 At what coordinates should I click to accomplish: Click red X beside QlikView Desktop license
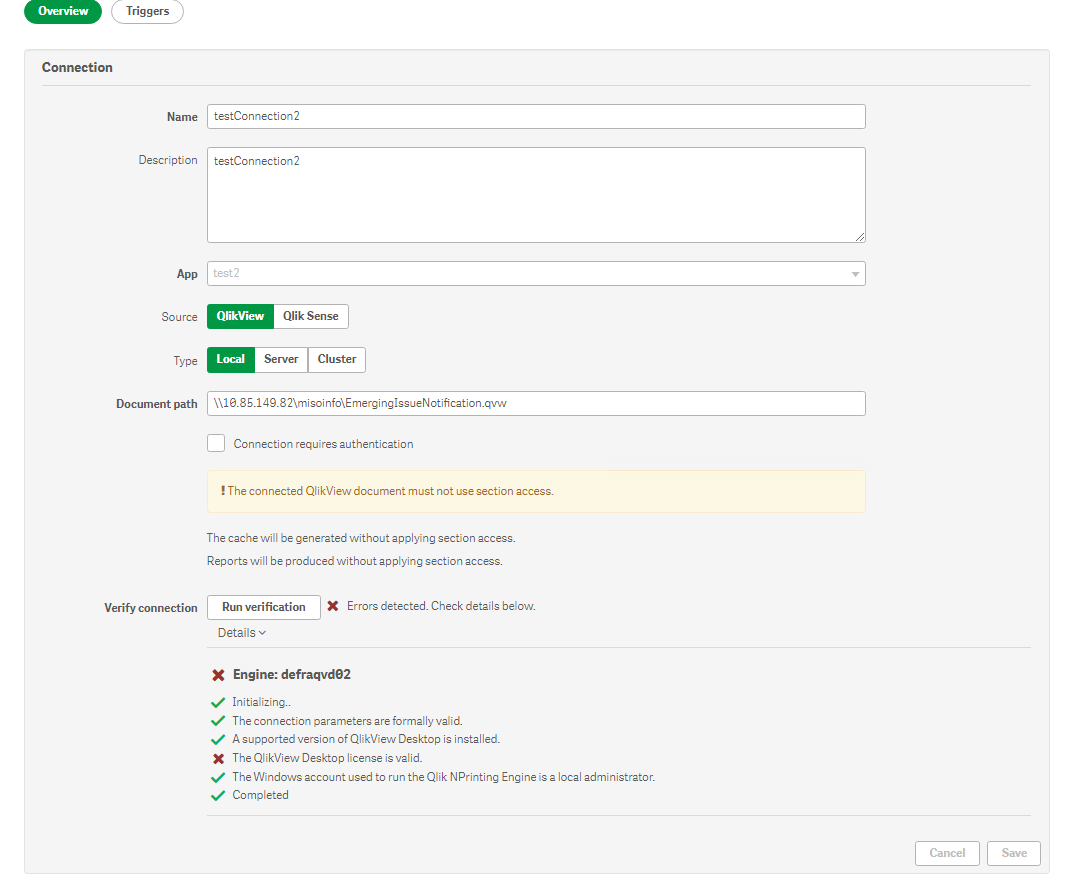point(218,758)
